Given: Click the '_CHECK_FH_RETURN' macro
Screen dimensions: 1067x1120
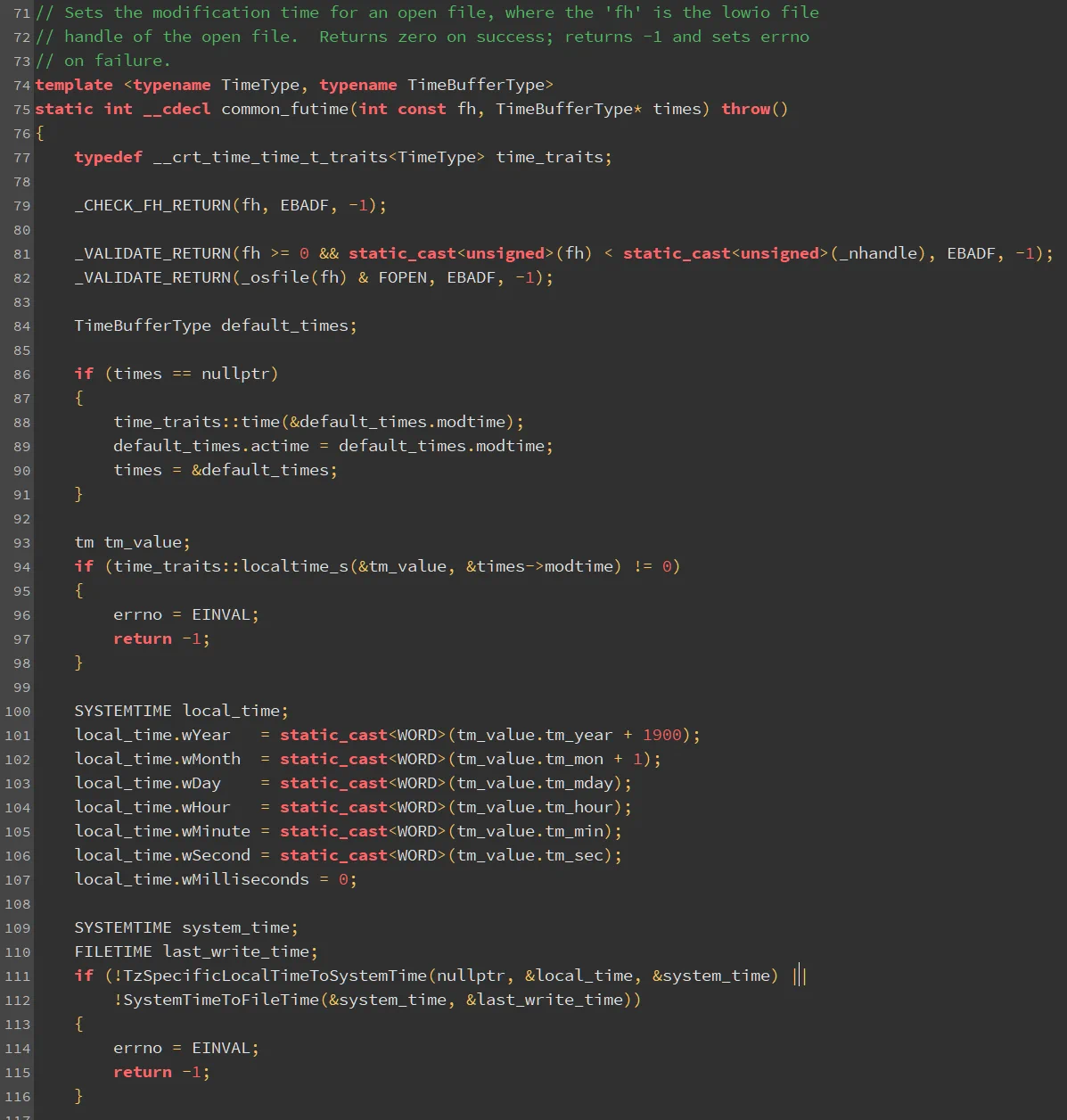Looking at the screenshot, I should click(152, 205).
